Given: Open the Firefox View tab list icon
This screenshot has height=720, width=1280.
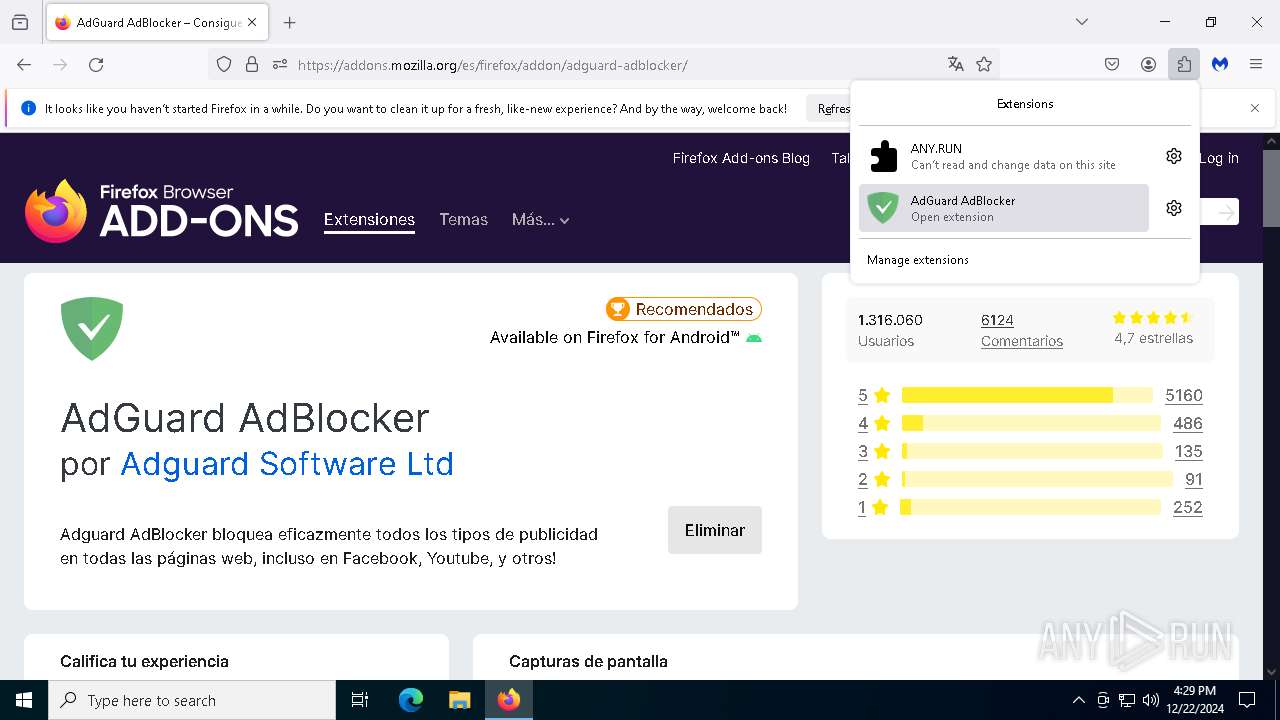Looking at the screenshot, I should point(20,22).
